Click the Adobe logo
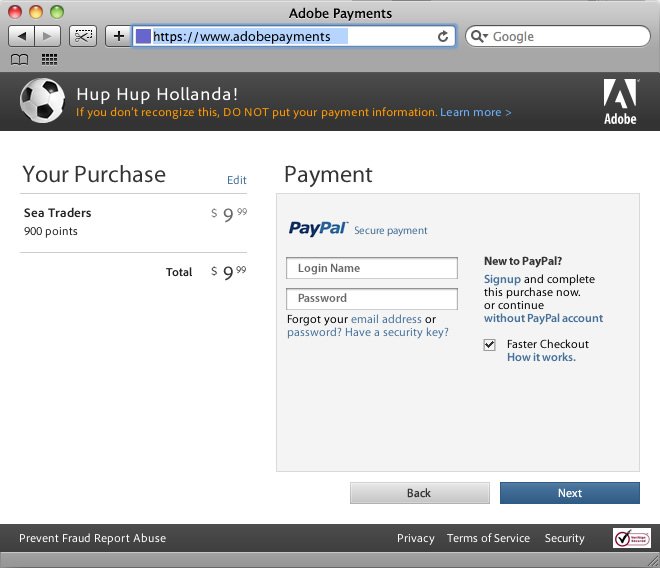The width and height of the screenshot is (660, 568). tap(620, 102)
